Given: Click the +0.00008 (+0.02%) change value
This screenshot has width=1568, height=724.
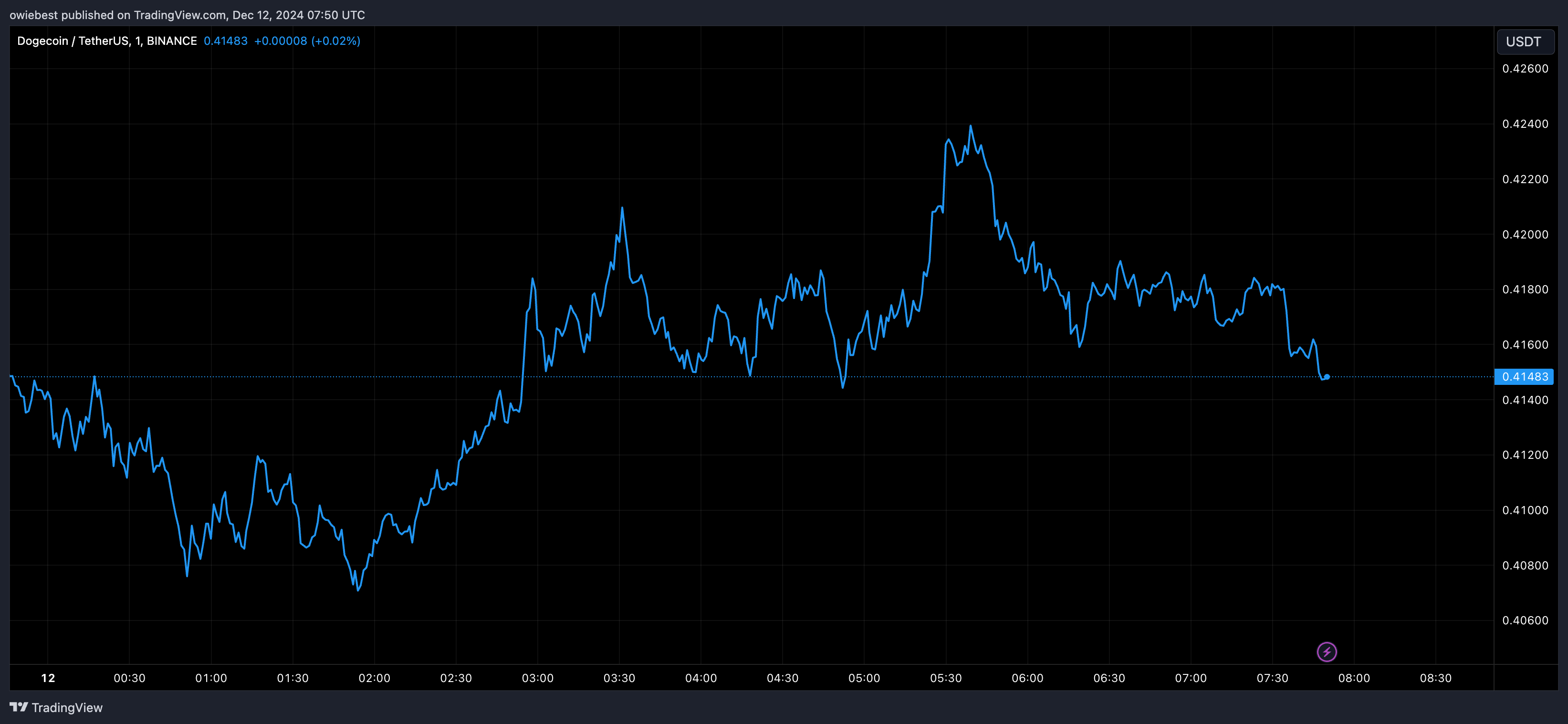Looking at the screenshot, I should click(307, 41).
